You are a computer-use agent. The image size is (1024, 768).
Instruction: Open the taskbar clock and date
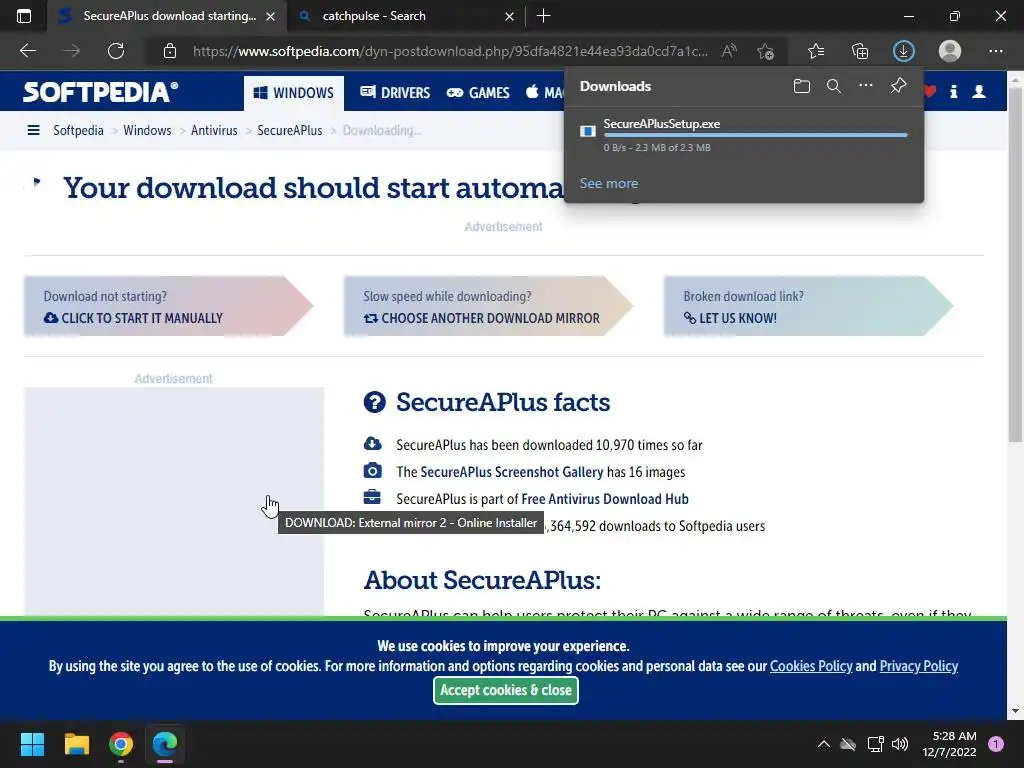949,744
